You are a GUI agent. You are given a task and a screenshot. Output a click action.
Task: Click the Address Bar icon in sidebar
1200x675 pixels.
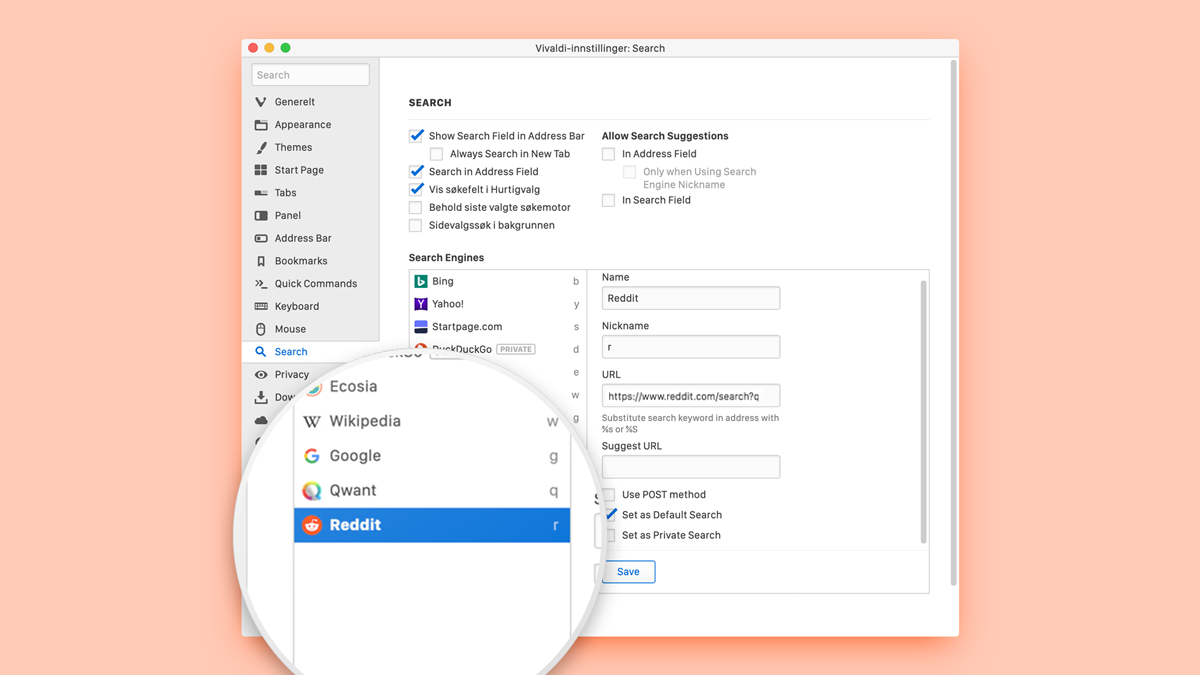261,238
